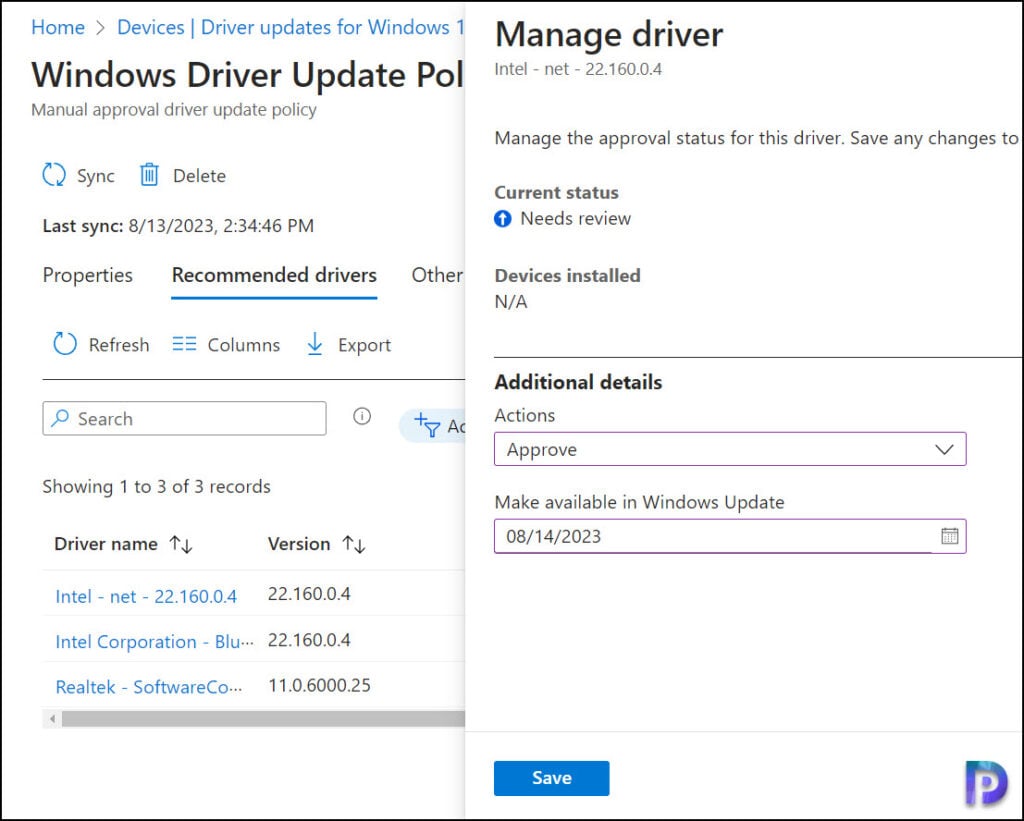Click 'Needs review' status text
The image size is (1024, 821).
click(x=575, y=219)
